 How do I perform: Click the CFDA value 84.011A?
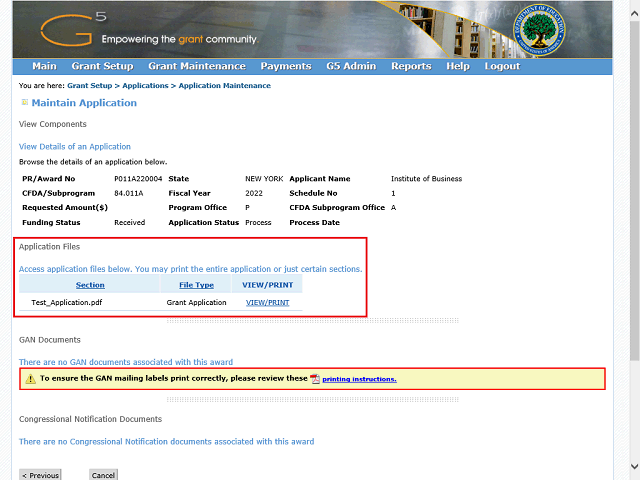129,193
